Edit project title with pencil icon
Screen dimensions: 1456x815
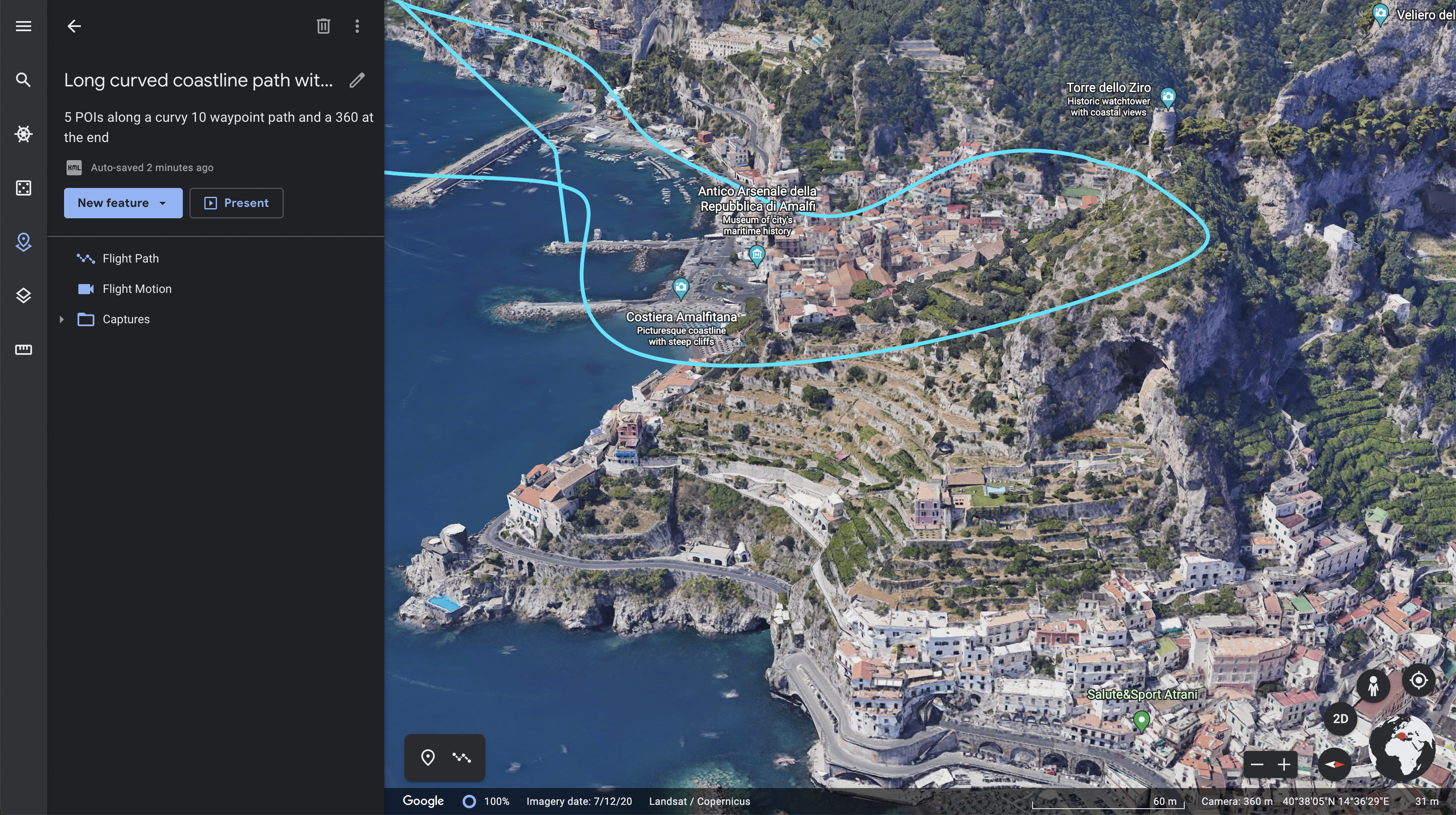357,80
